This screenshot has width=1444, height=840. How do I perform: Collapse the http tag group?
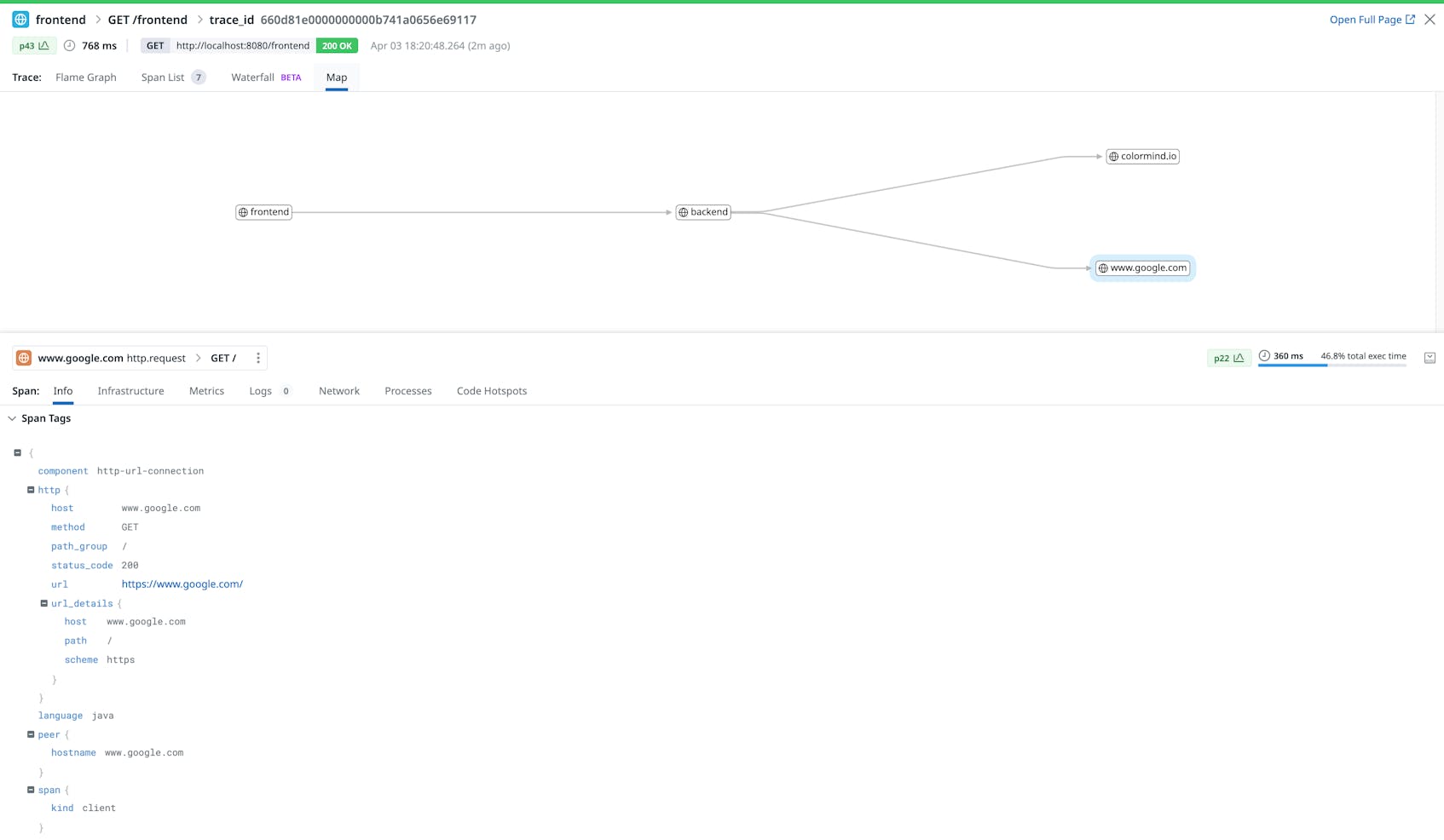click(x=31, y=490)
